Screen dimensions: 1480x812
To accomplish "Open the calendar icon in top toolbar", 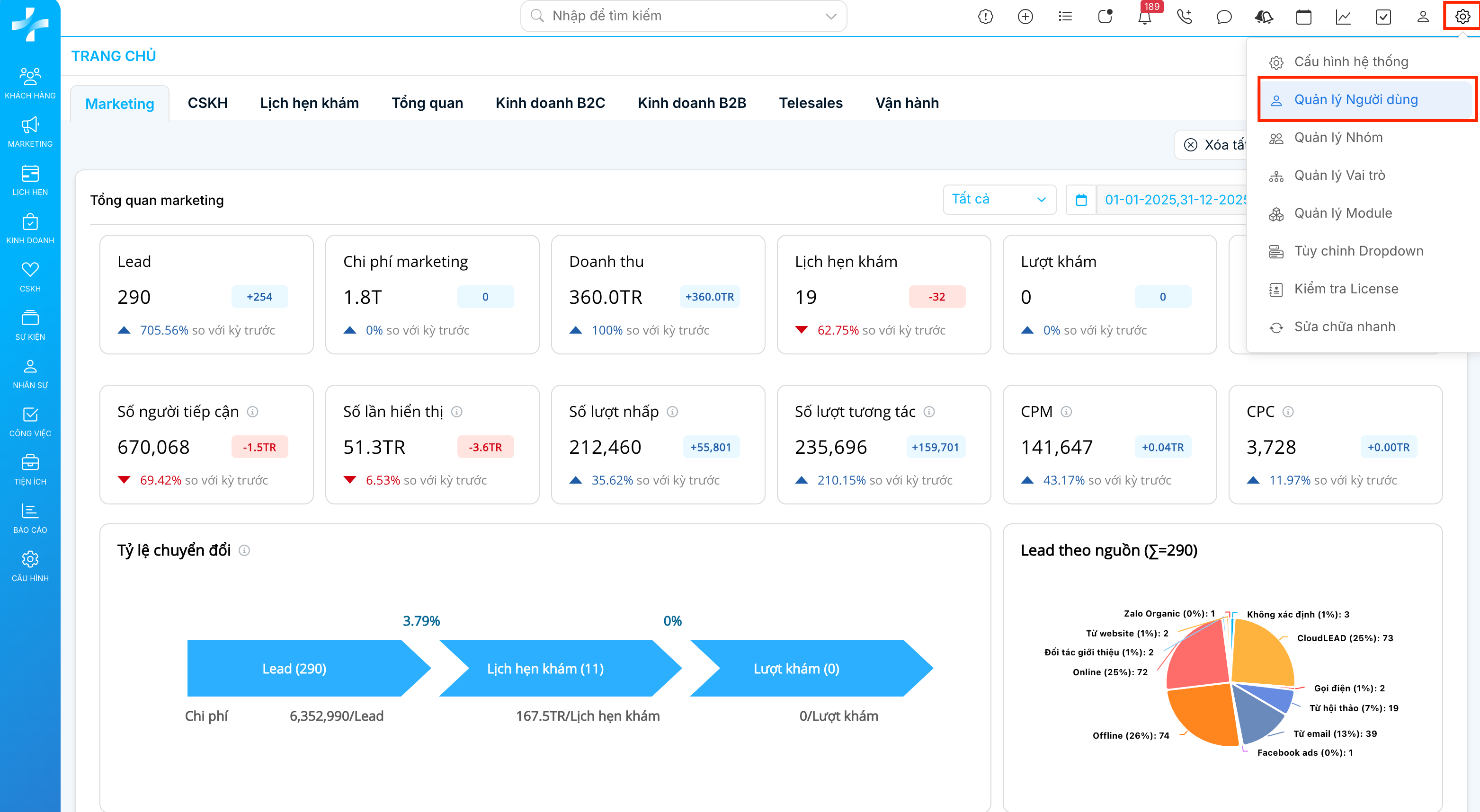I will [x=1303, y=17].
